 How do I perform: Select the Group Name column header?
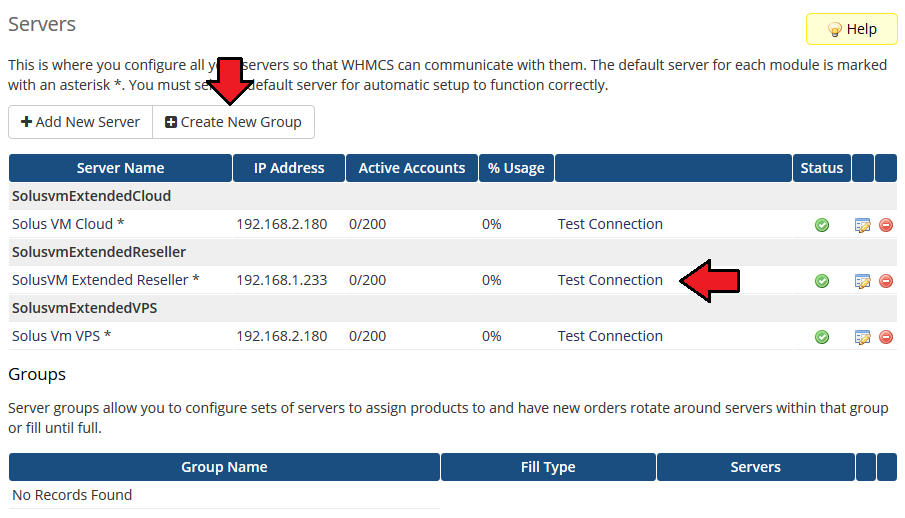224,467
